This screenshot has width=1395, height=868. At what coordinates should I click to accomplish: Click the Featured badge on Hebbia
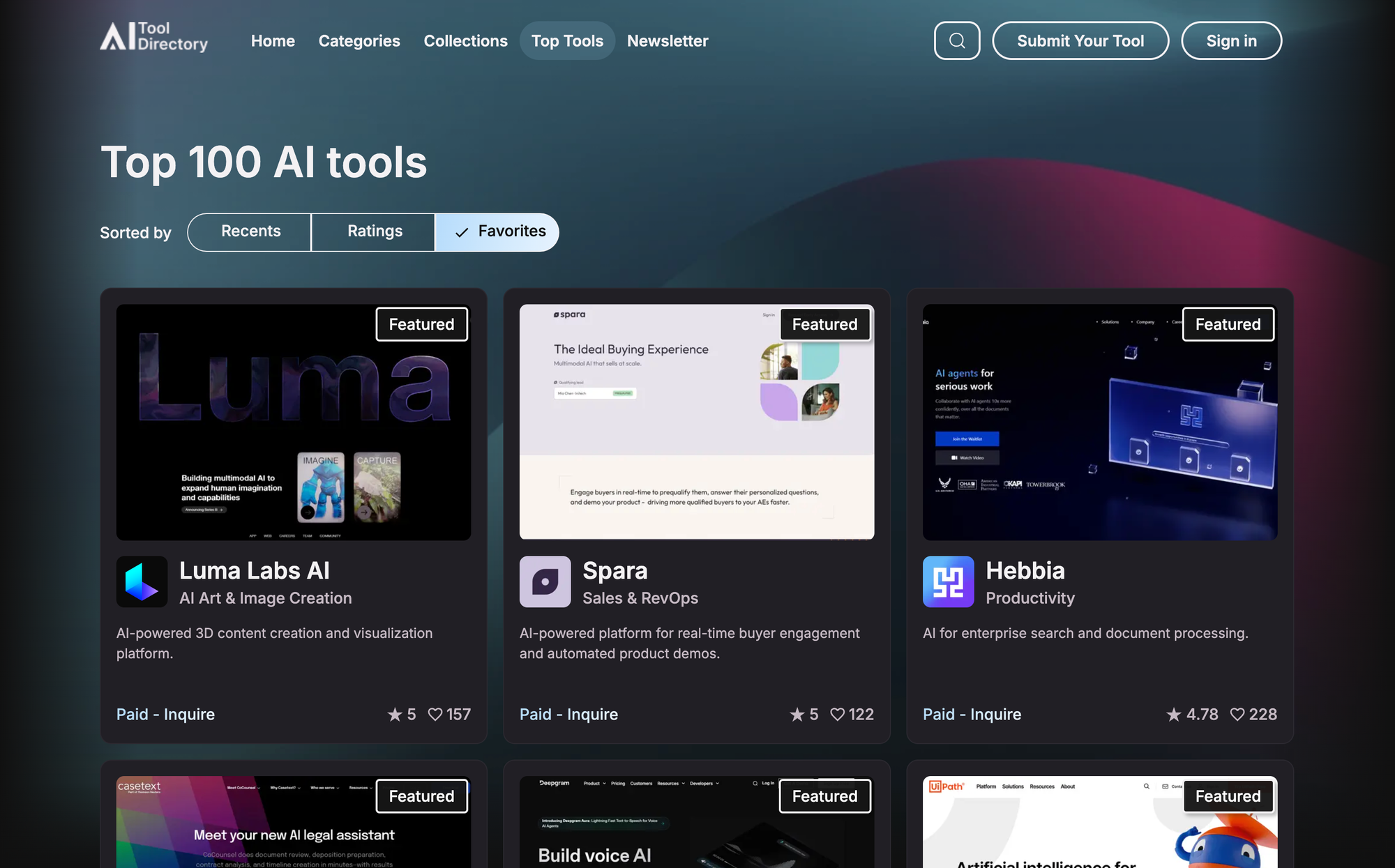click(x=1228, y=324)
